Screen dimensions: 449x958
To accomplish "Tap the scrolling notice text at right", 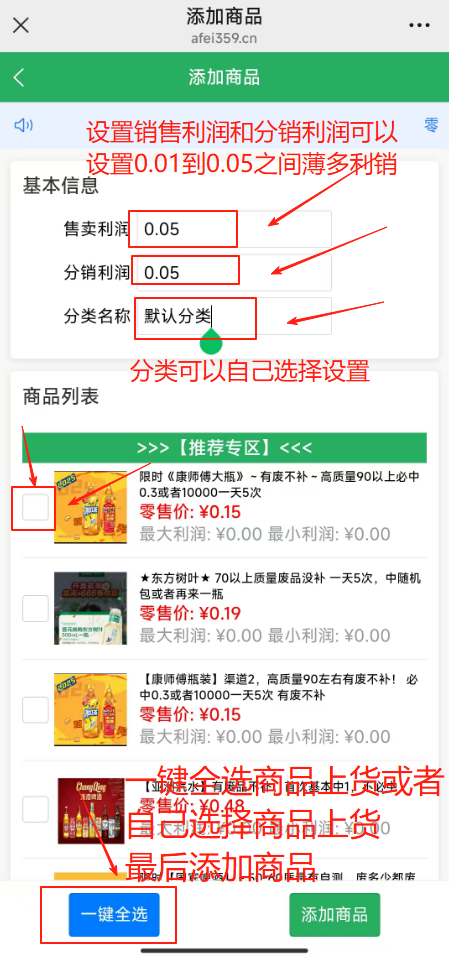I will pyautogui.click(x=431, y=125).
